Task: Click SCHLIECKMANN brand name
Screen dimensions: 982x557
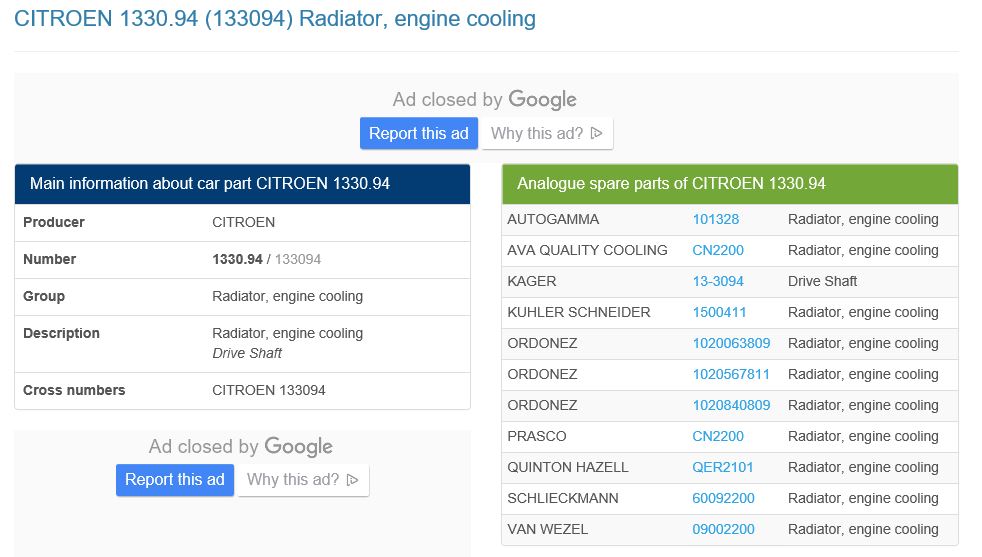Action: pyautogui.click(x=563, y=498)
